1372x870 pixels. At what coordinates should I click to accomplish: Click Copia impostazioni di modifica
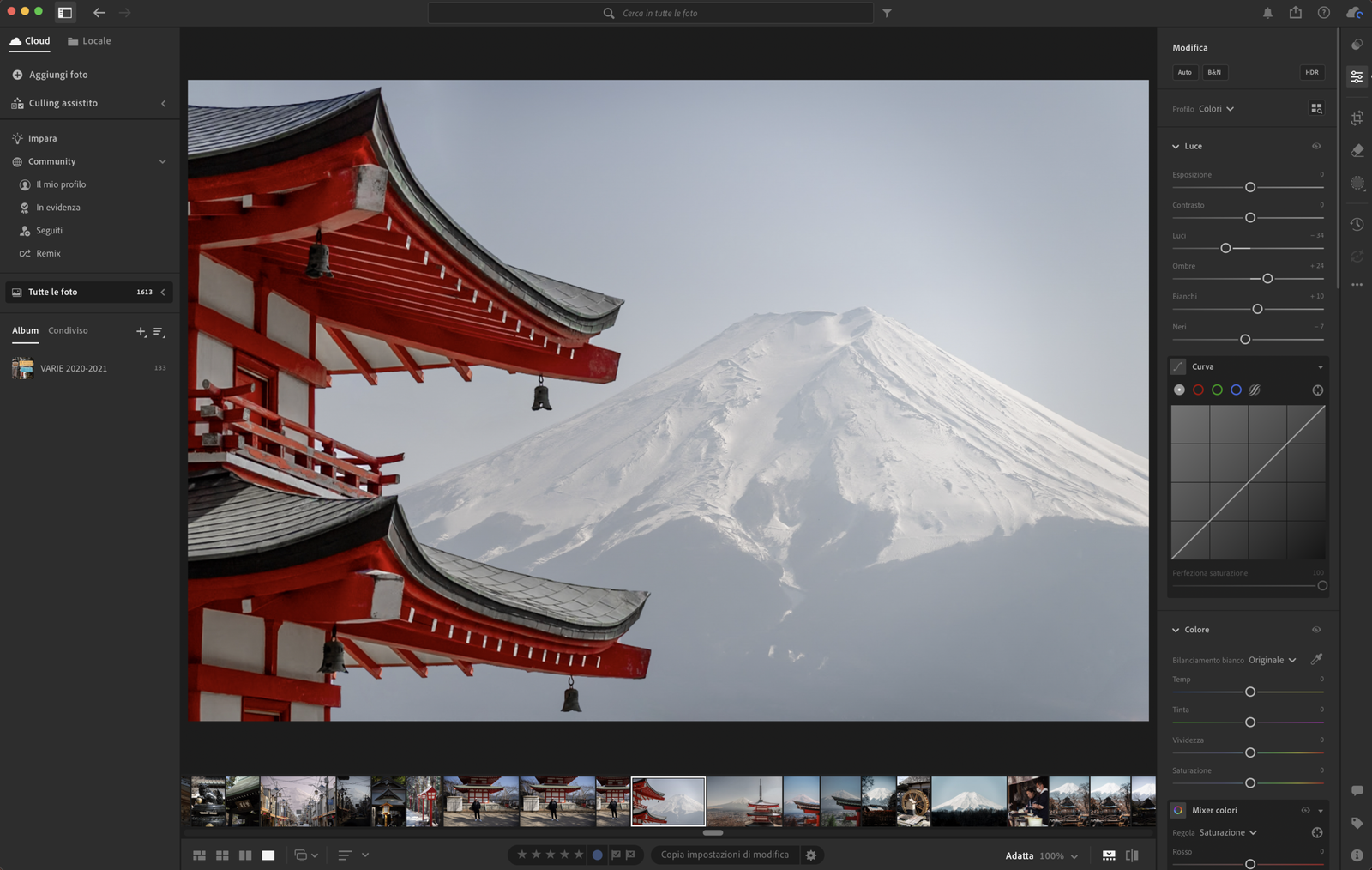pos(725,855)
